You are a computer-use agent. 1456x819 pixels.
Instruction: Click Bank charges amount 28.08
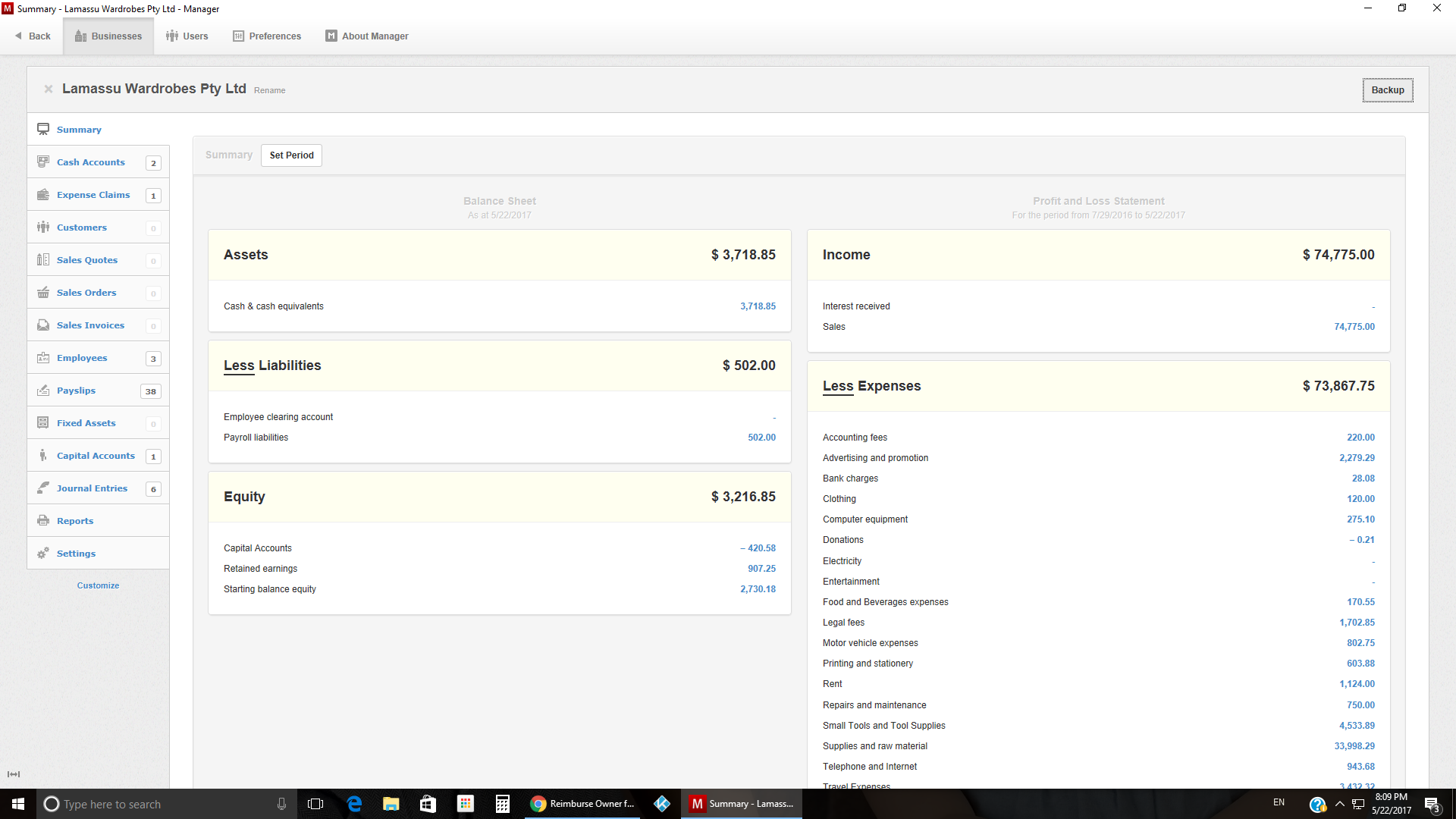[x=1363, y=479]
